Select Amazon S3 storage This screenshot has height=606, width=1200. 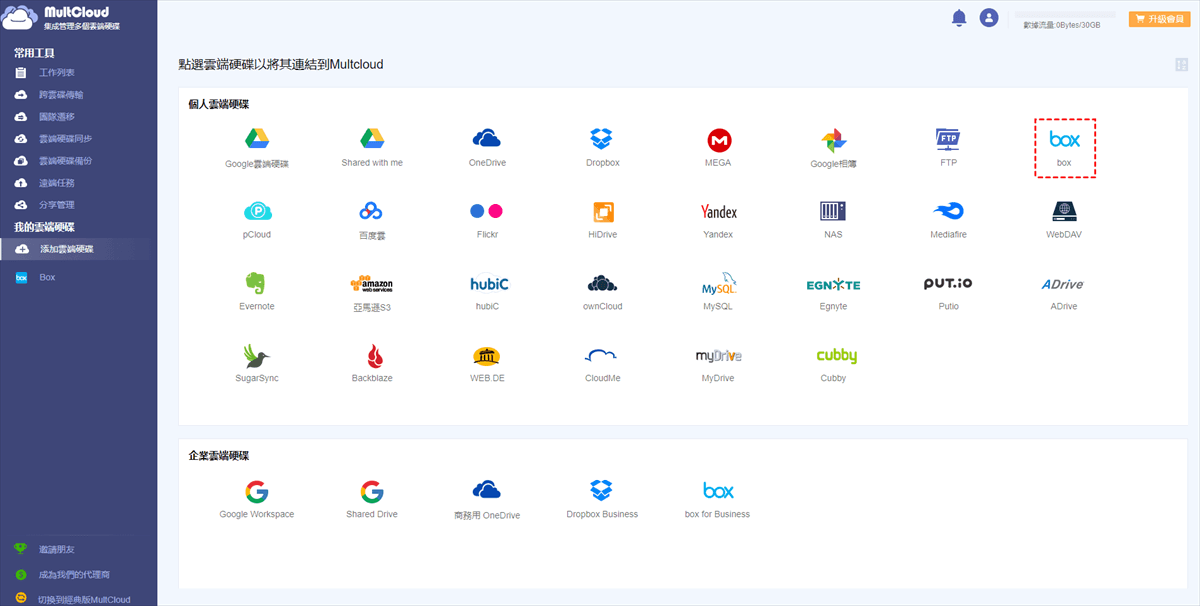pos(372,285)
